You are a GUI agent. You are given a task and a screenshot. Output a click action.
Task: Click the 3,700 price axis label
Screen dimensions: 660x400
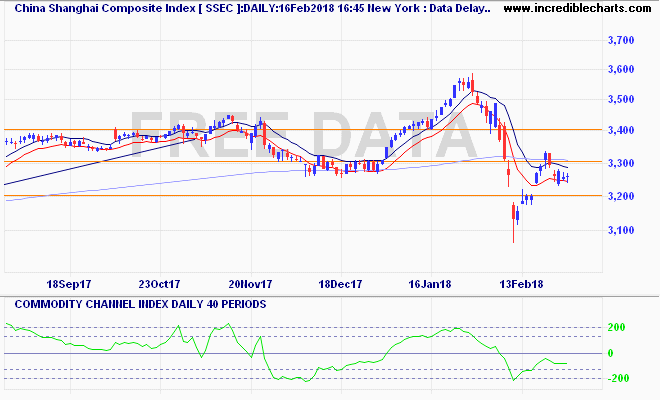(x=621, y=40)
